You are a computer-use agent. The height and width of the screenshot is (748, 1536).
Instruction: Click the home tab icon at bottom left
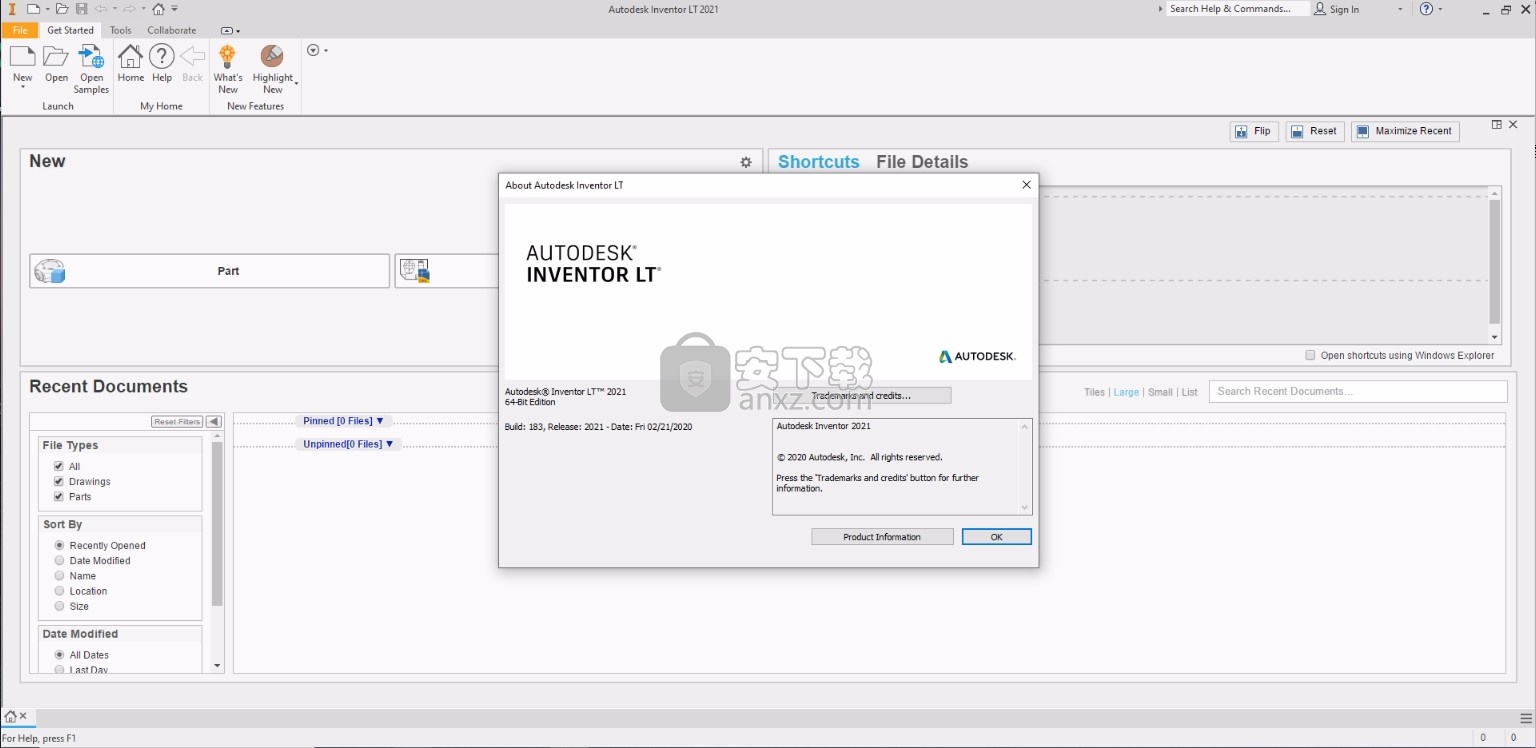coord(10,717)
